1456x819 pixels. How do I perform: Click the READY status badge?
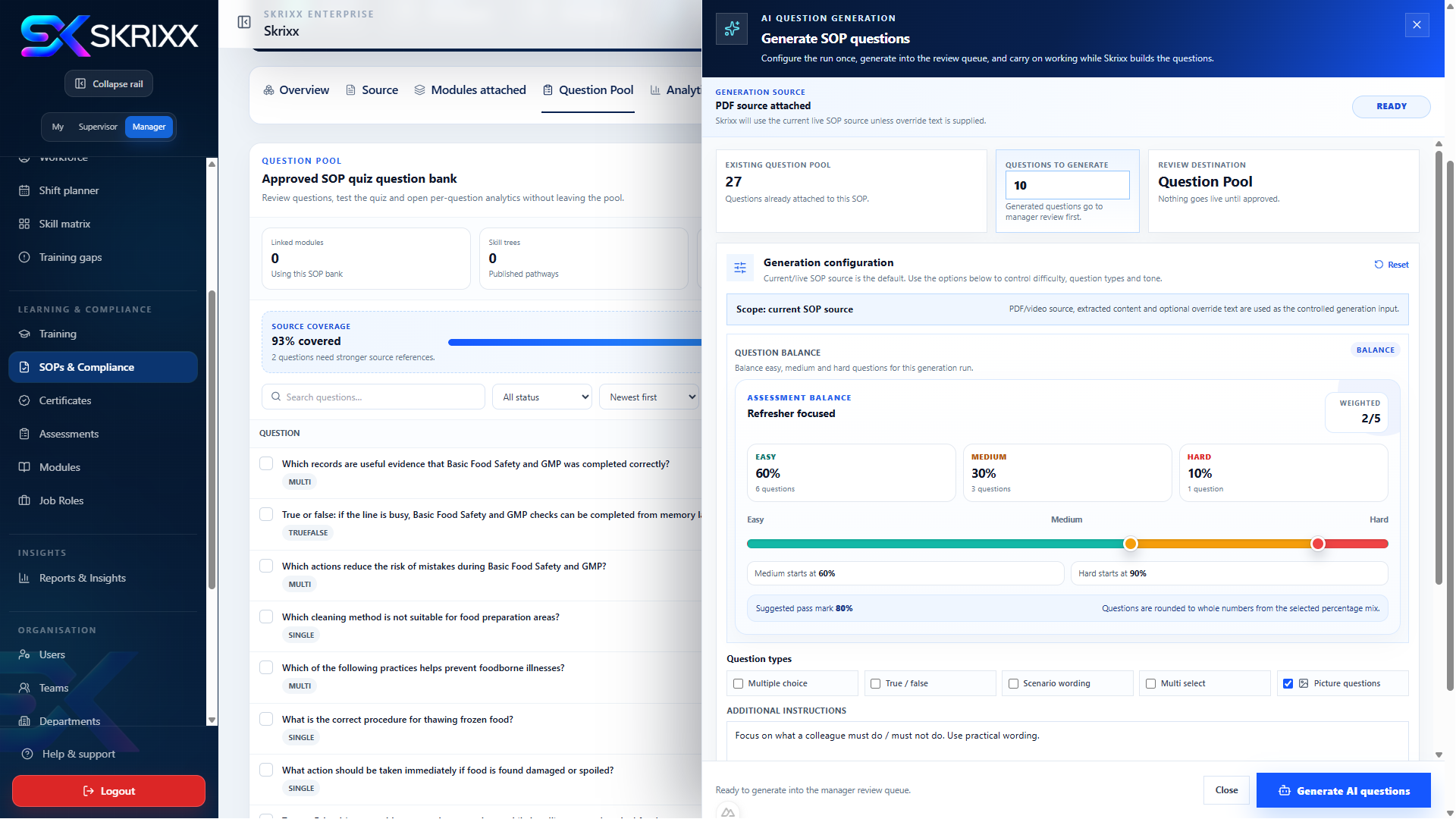tap(1392, 106)
